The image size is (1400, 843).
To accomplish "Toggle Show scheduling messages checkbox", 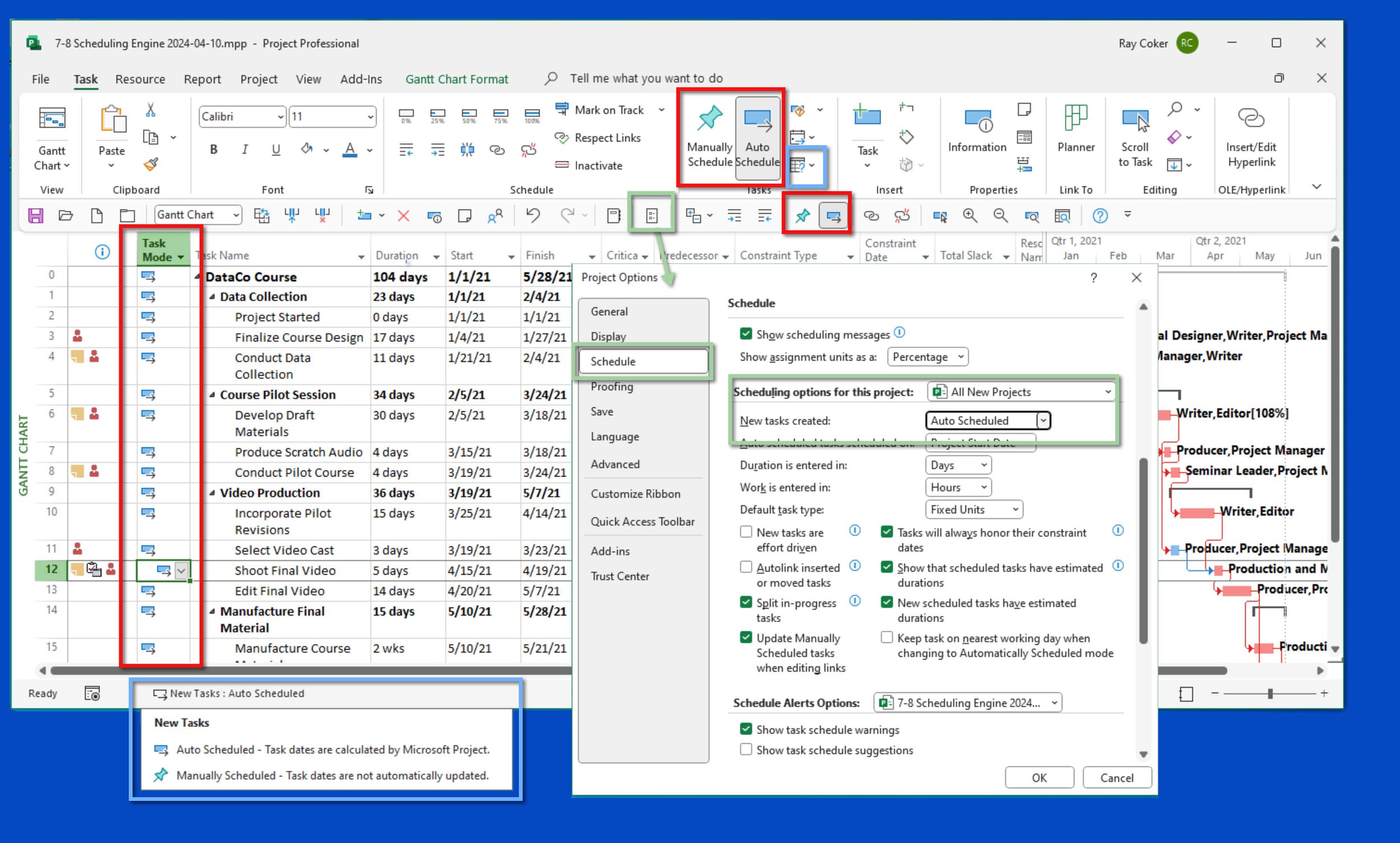I will (x=746, y=334).
